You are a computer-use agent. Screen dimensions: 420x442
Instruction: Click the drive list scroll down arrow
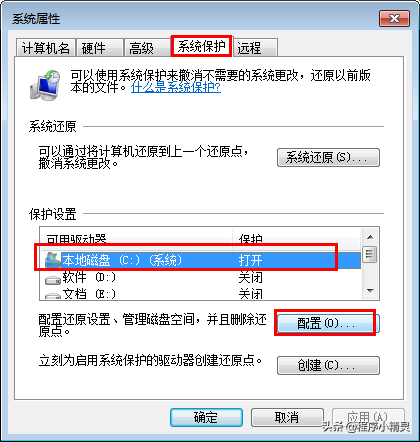(x=370, y=291)
